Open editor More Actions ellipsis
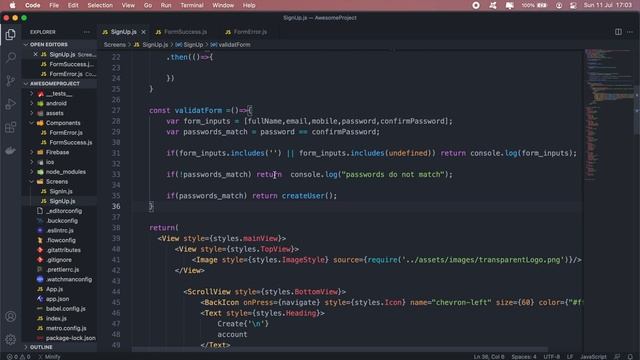 pyautogui.click(x=630, y=32)
